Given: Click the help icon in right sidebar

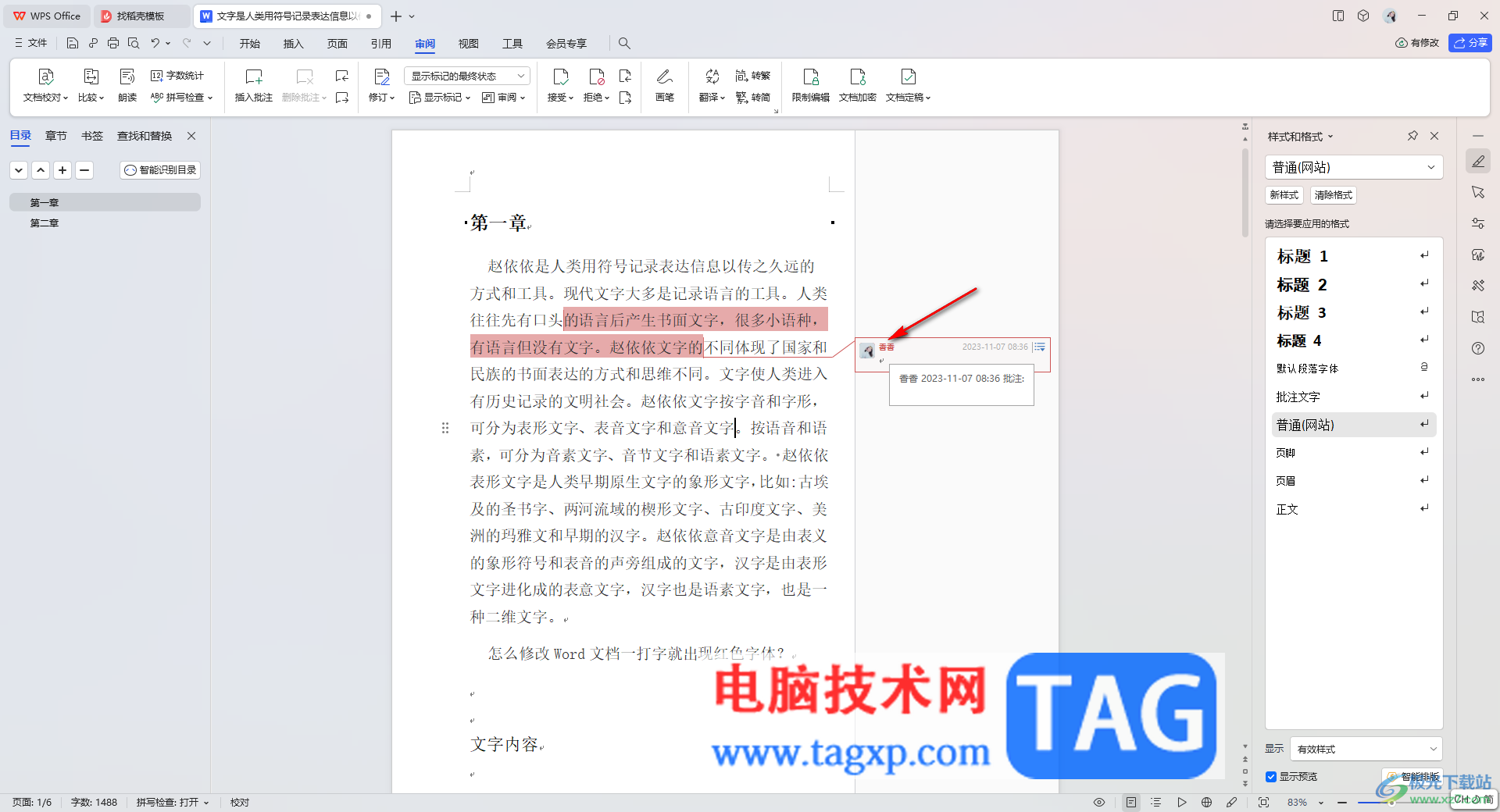Looking at the screenshot, I should point(1478,348).
